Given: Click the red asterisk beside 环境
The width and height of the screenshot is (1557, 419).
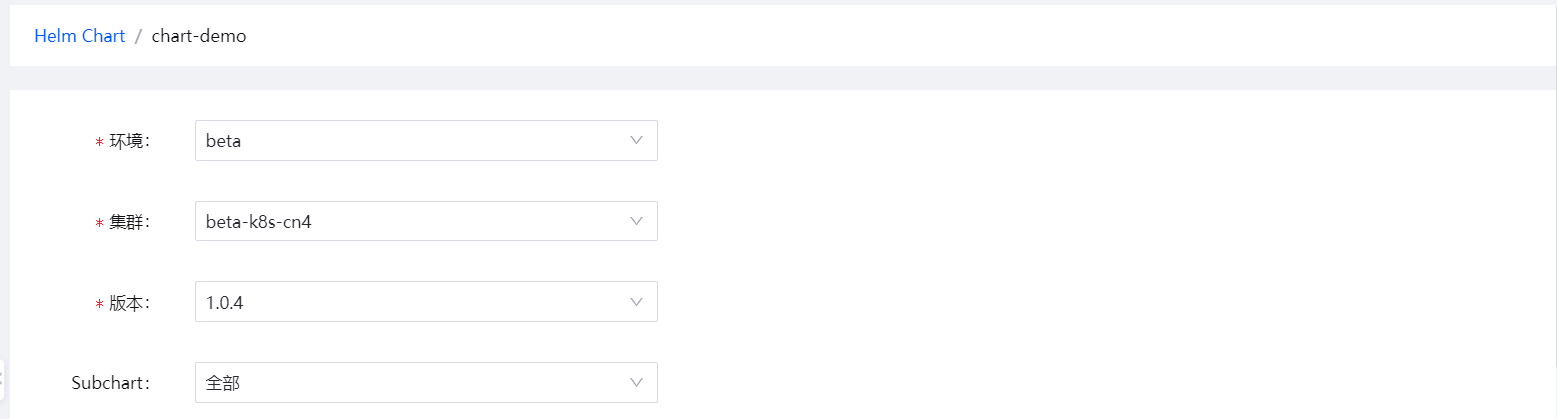Looking at the screenshot, I should 99,142.
